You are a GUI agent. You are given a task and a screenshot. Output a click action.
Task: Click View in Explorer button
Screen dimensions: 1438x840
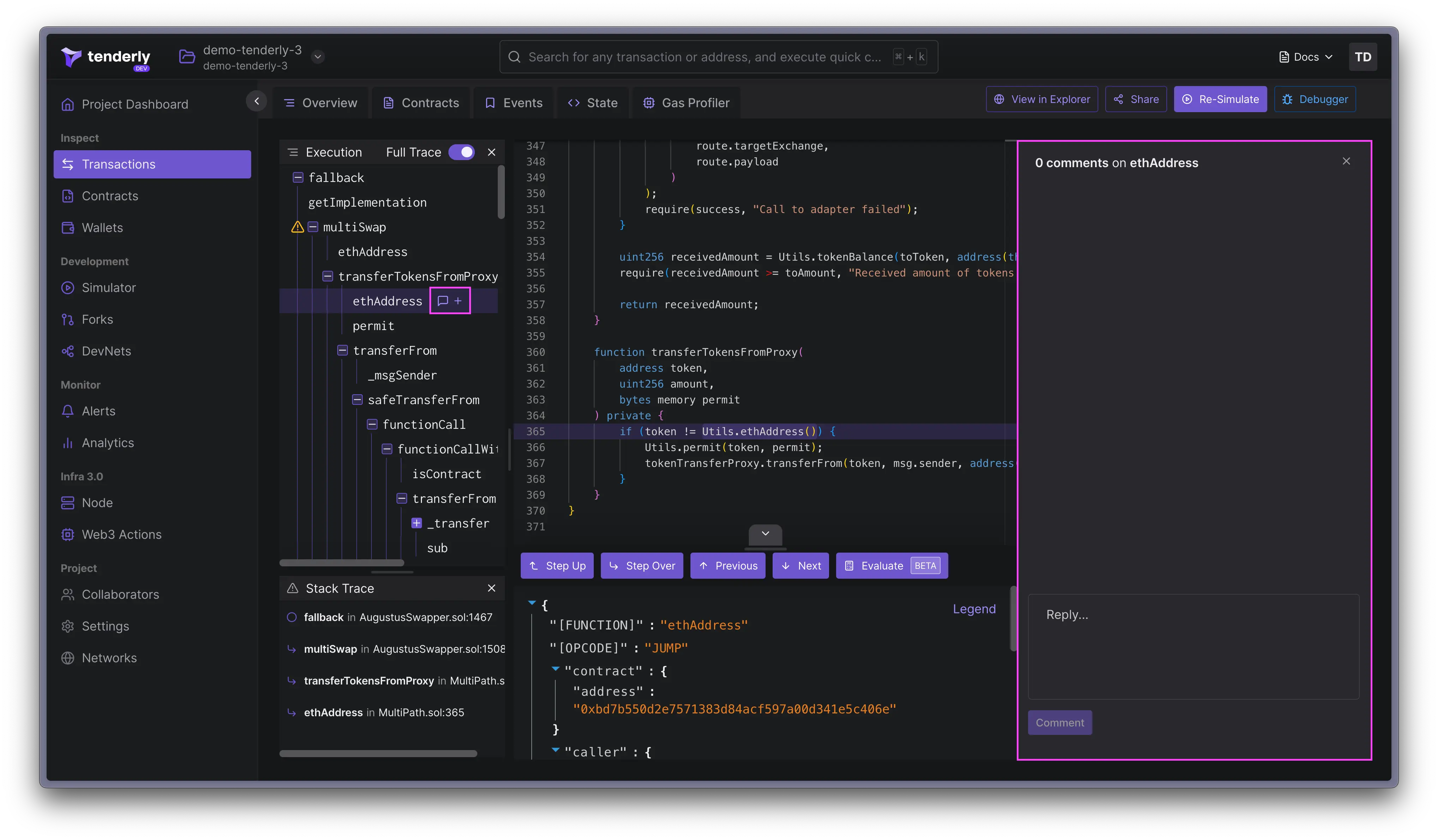(x=1042, y=99)
